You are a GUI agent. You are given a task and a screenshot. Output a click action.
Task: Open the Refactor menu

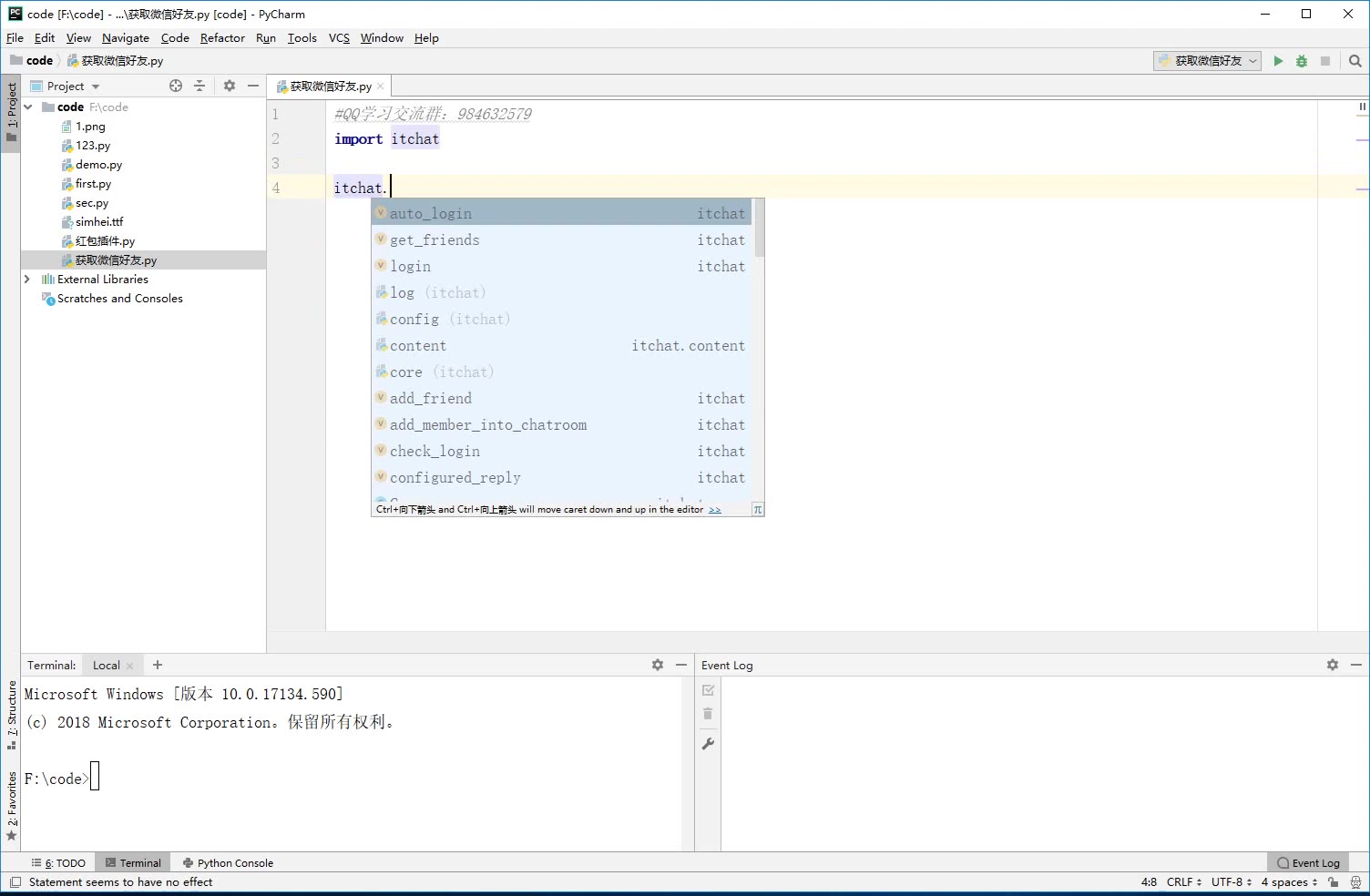point(222,38)
